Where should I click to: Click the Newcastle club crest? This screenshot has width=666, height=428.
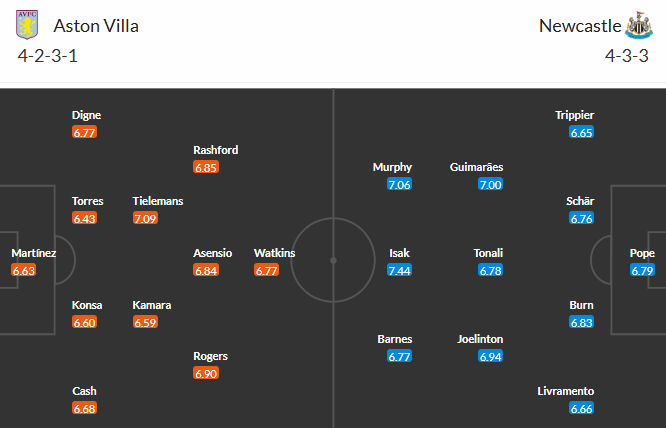(637, 25)
